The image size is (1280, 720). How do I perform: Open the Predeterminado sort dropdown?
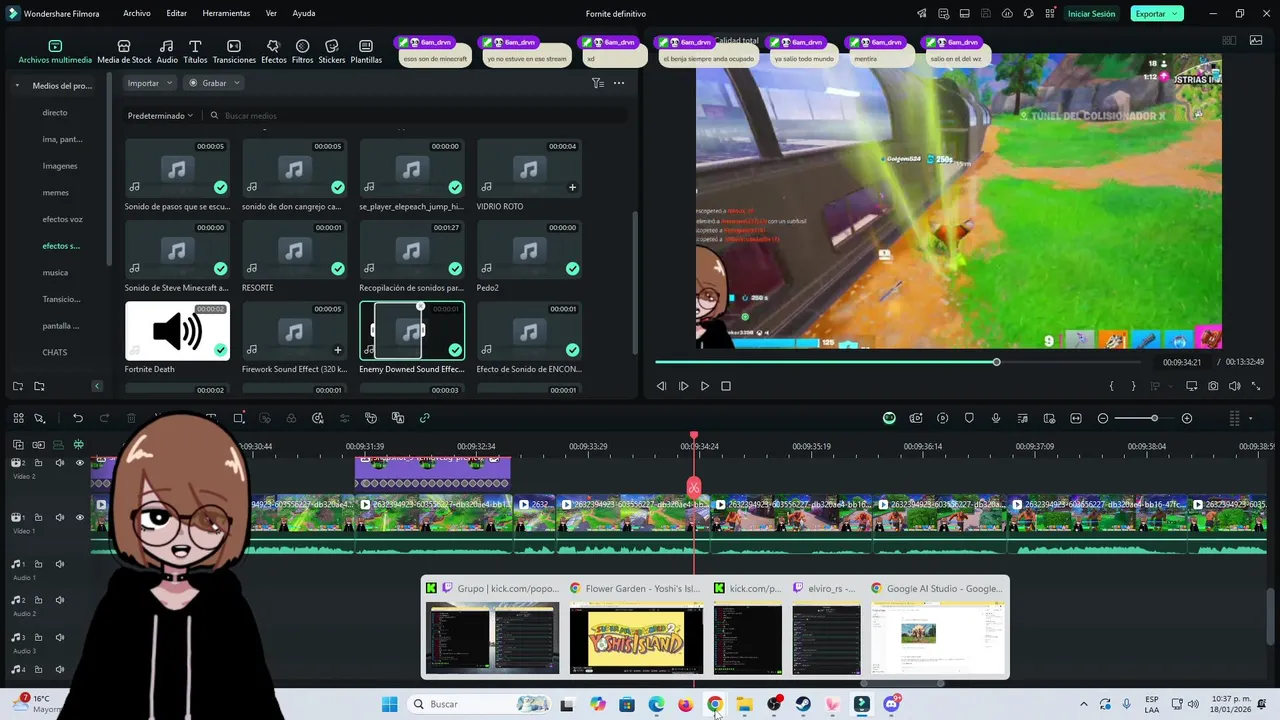click(160, 116)
